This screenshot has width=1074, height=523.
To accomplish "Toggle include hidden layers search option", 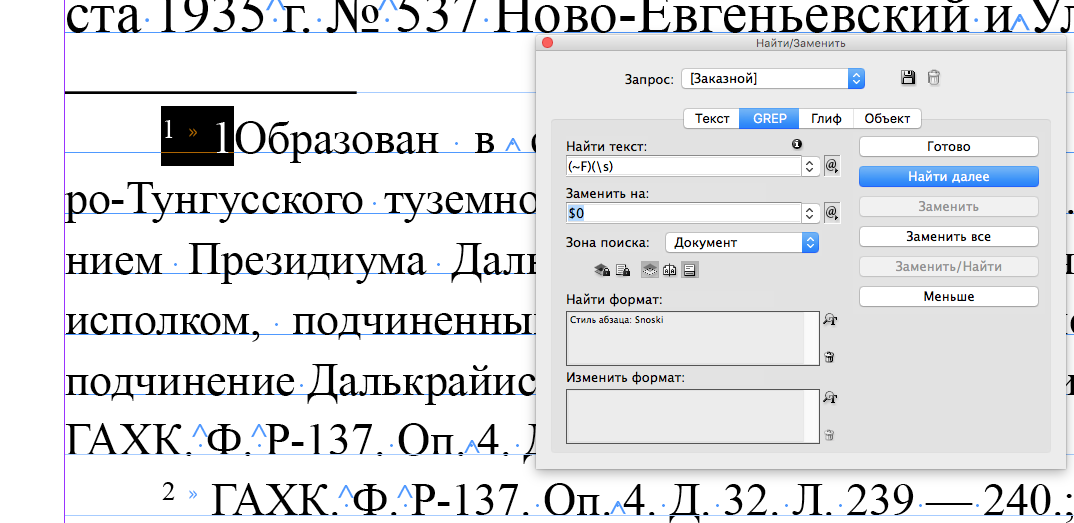I will [x=649, y=270].
